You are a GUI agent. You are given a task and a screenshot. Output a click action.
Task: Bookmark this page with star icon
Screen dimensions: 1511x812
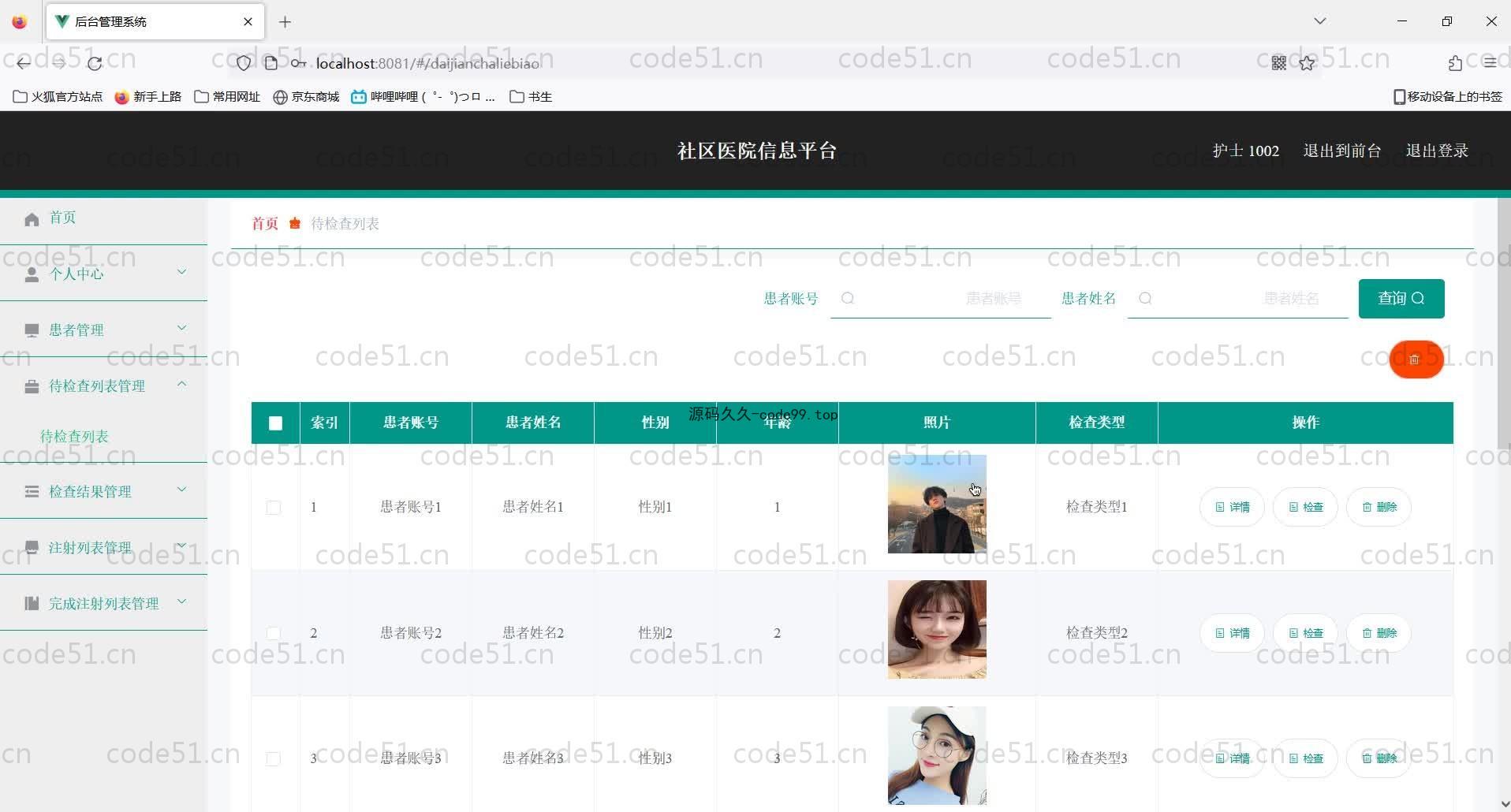(x=1307, y=63)
